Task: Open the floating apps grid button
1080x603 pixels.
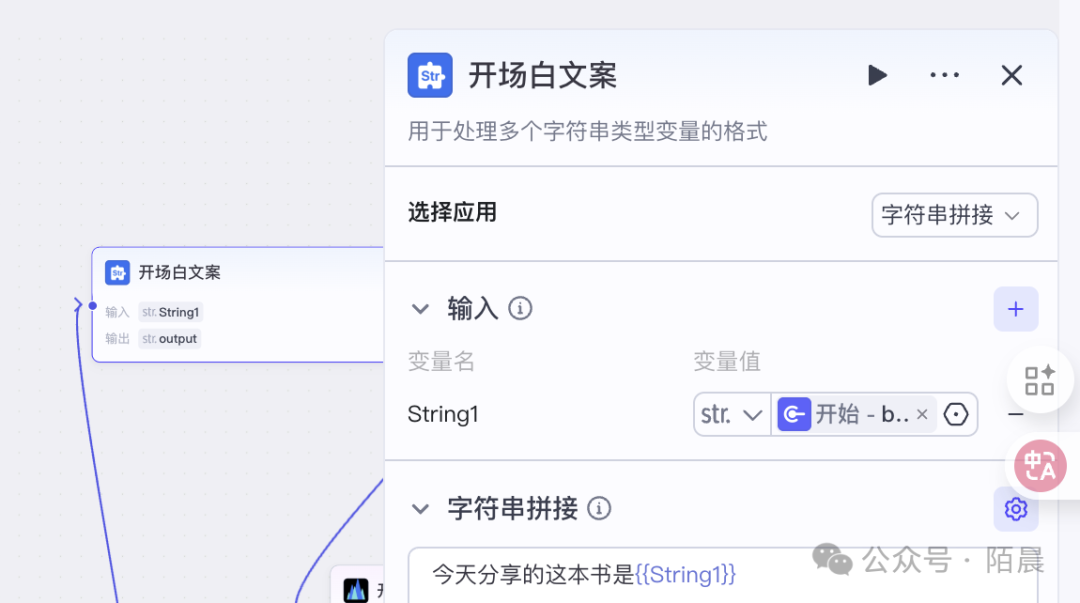Action: coord(1039,380)
